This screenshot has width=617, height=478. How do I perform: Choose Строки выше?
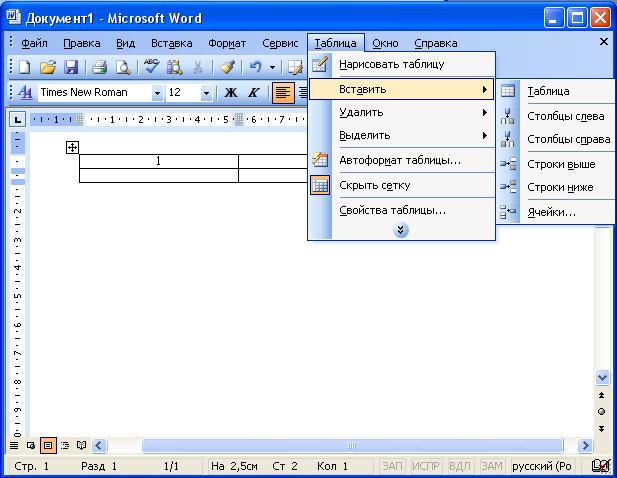click(x=555, y=164)
